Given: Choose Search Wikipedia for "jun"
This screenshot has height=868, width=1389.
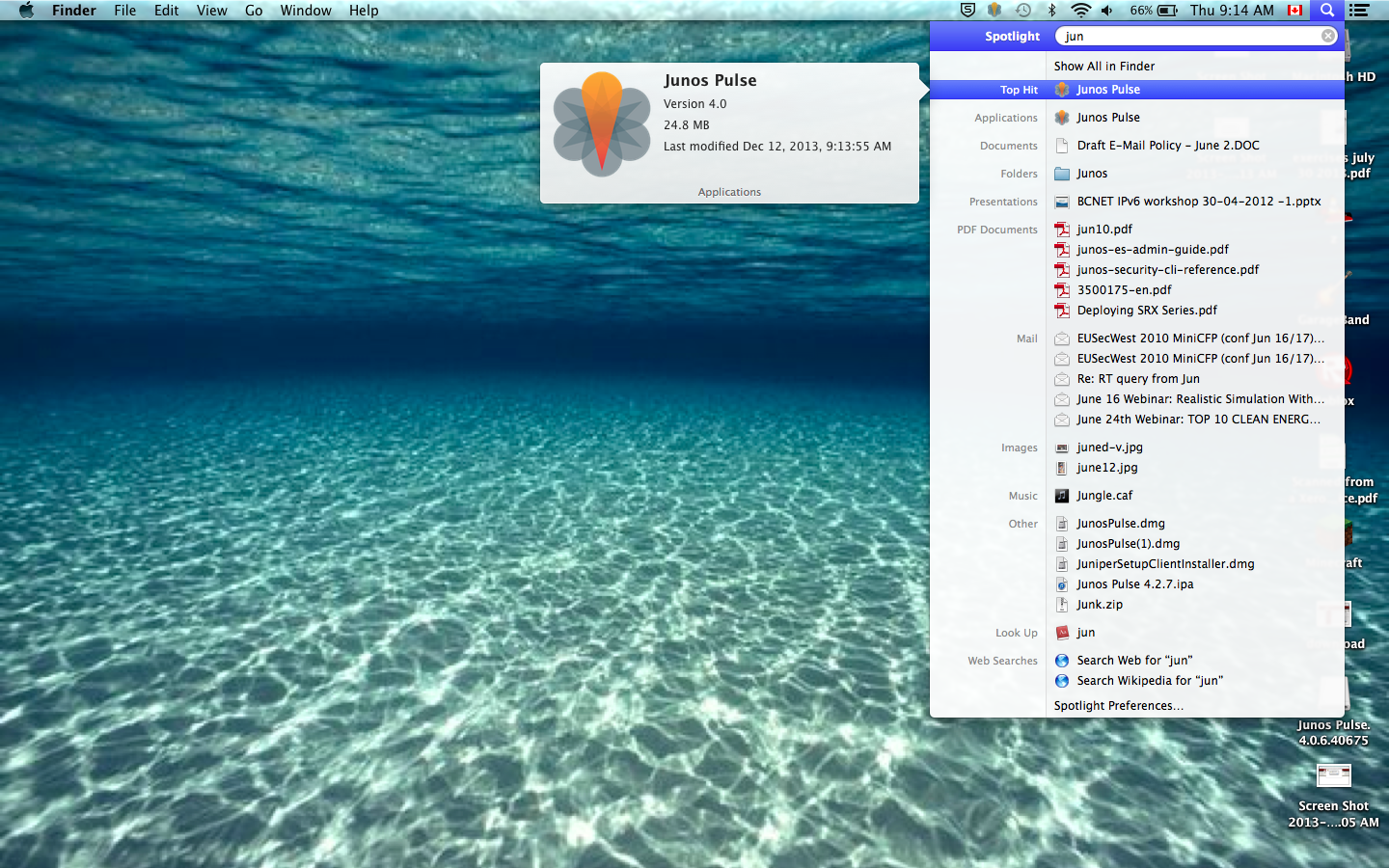Looking at the screenshot, I should pos(1150,681).
